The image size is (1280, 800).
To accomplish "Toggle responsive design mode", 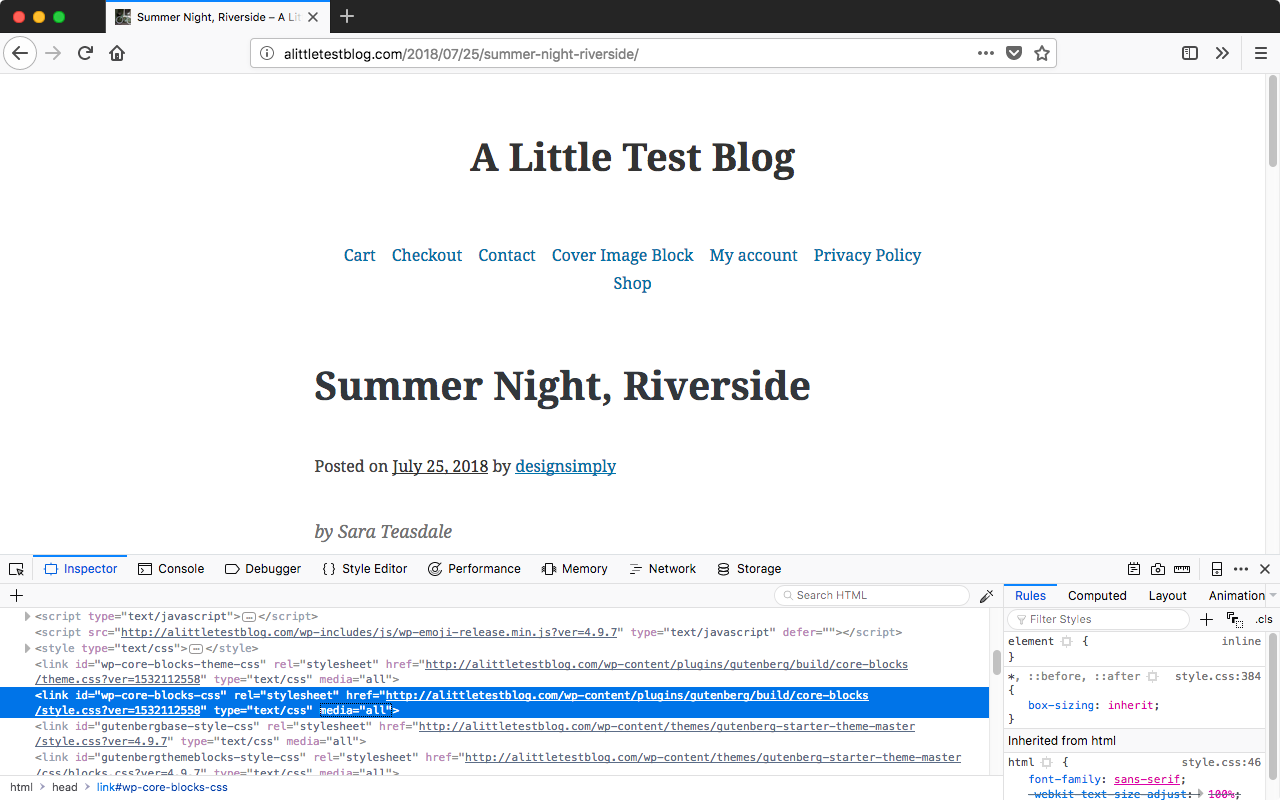I will [x=1217, y=569].
